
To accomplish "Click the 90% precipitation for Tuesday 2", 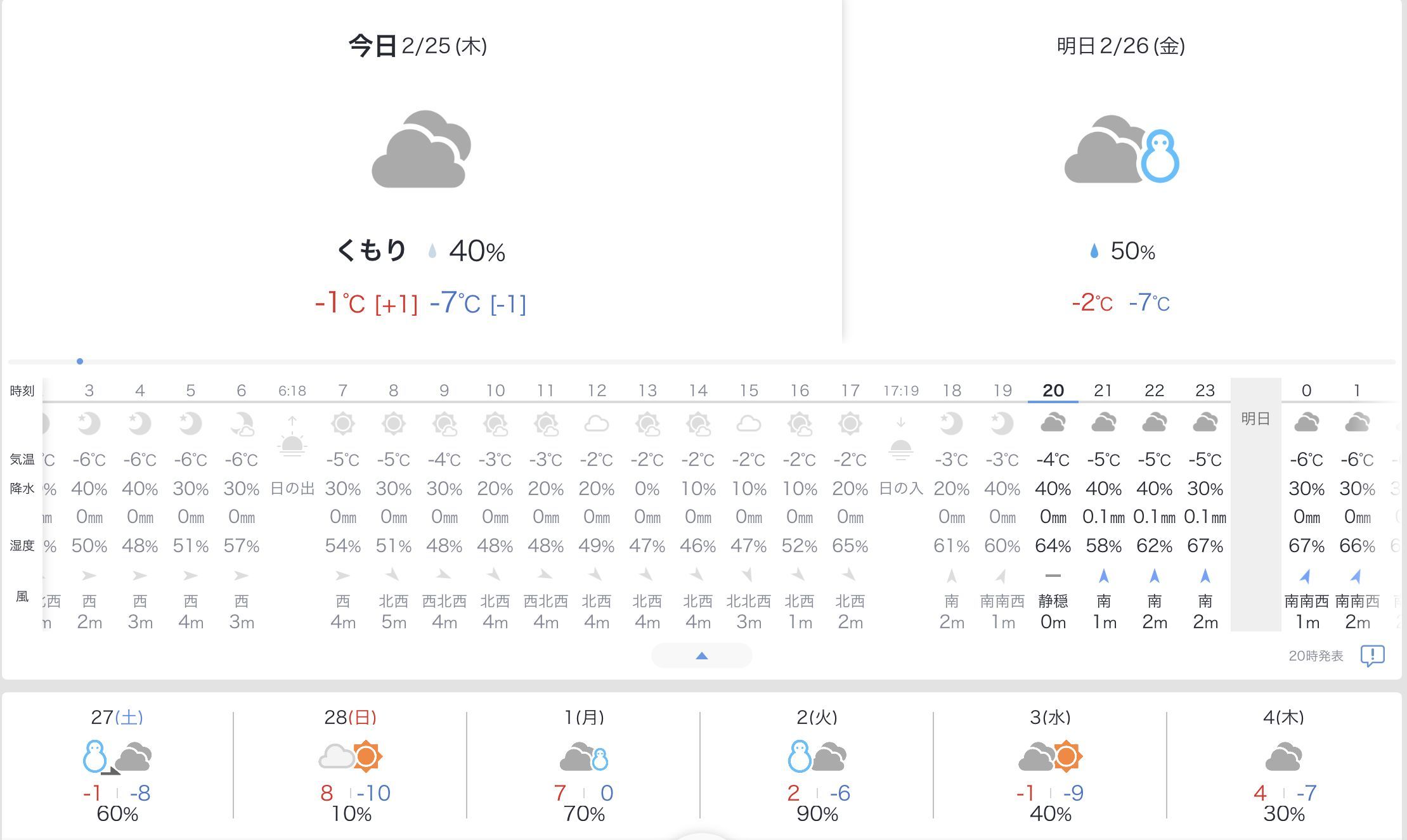I will (x=817, y=814).
